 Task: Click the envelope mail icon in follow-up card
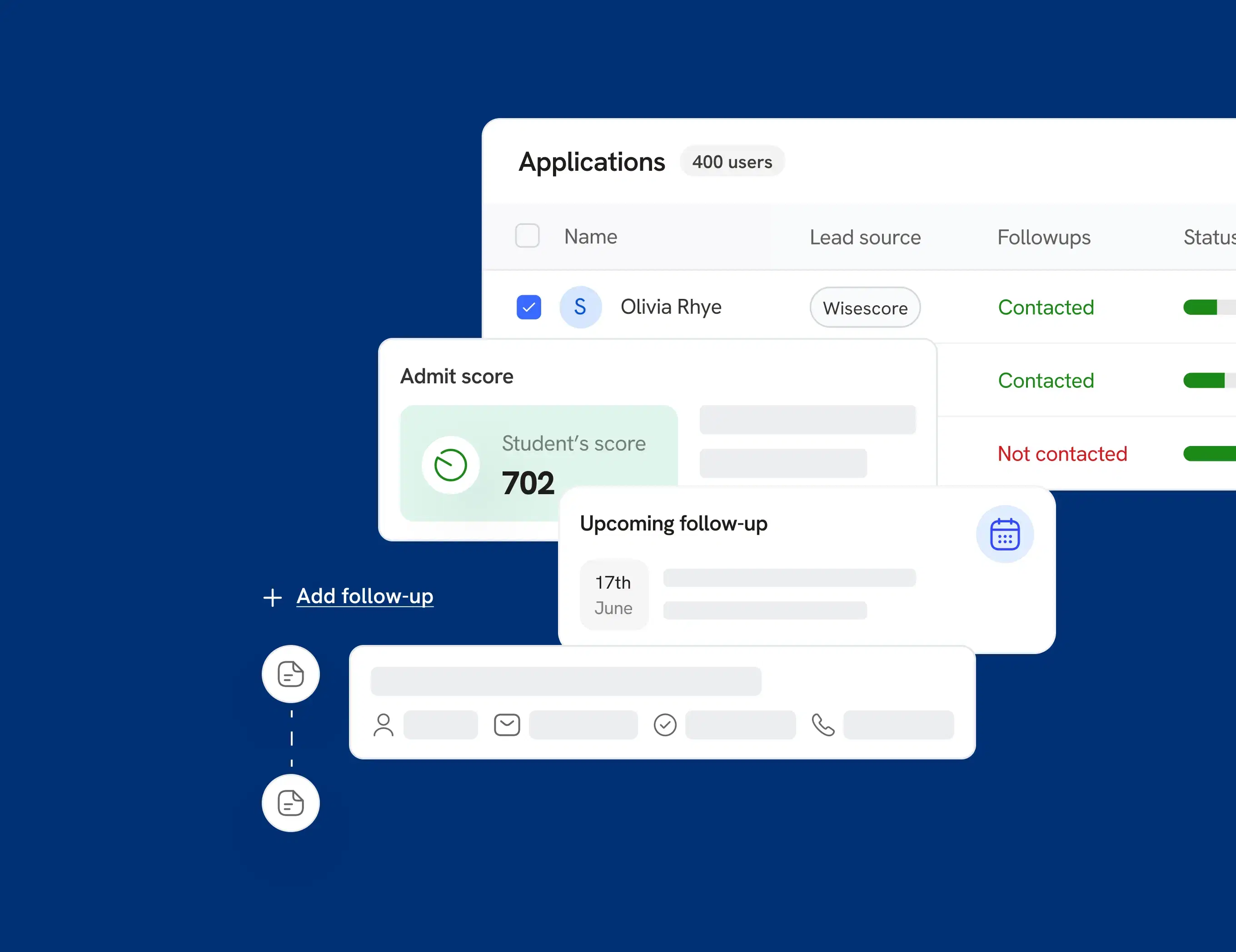tap(507, 724)
